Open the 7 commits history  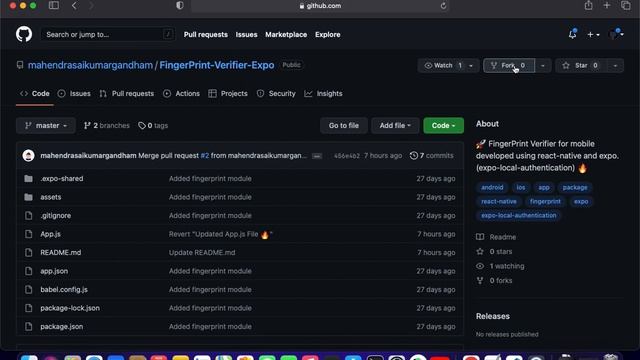(x=431, y=156)
